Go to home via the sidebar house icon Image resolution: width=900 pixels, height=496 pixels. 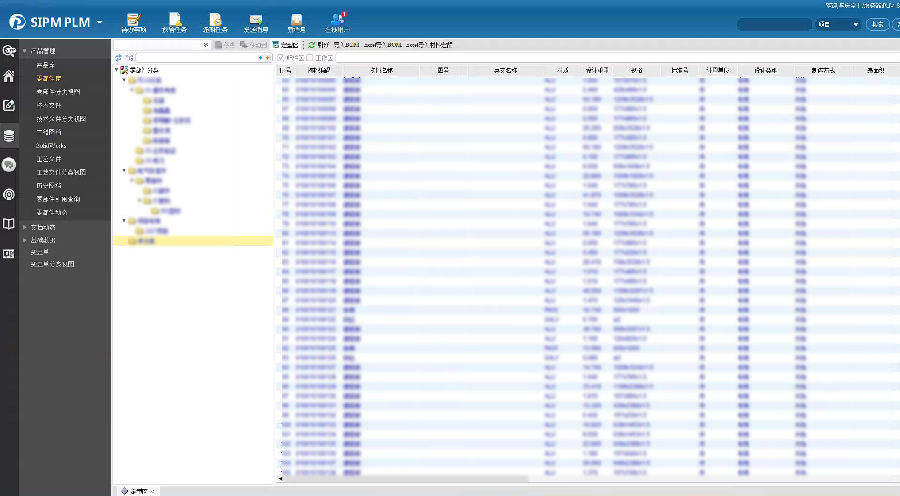click(x=9, y=76)
